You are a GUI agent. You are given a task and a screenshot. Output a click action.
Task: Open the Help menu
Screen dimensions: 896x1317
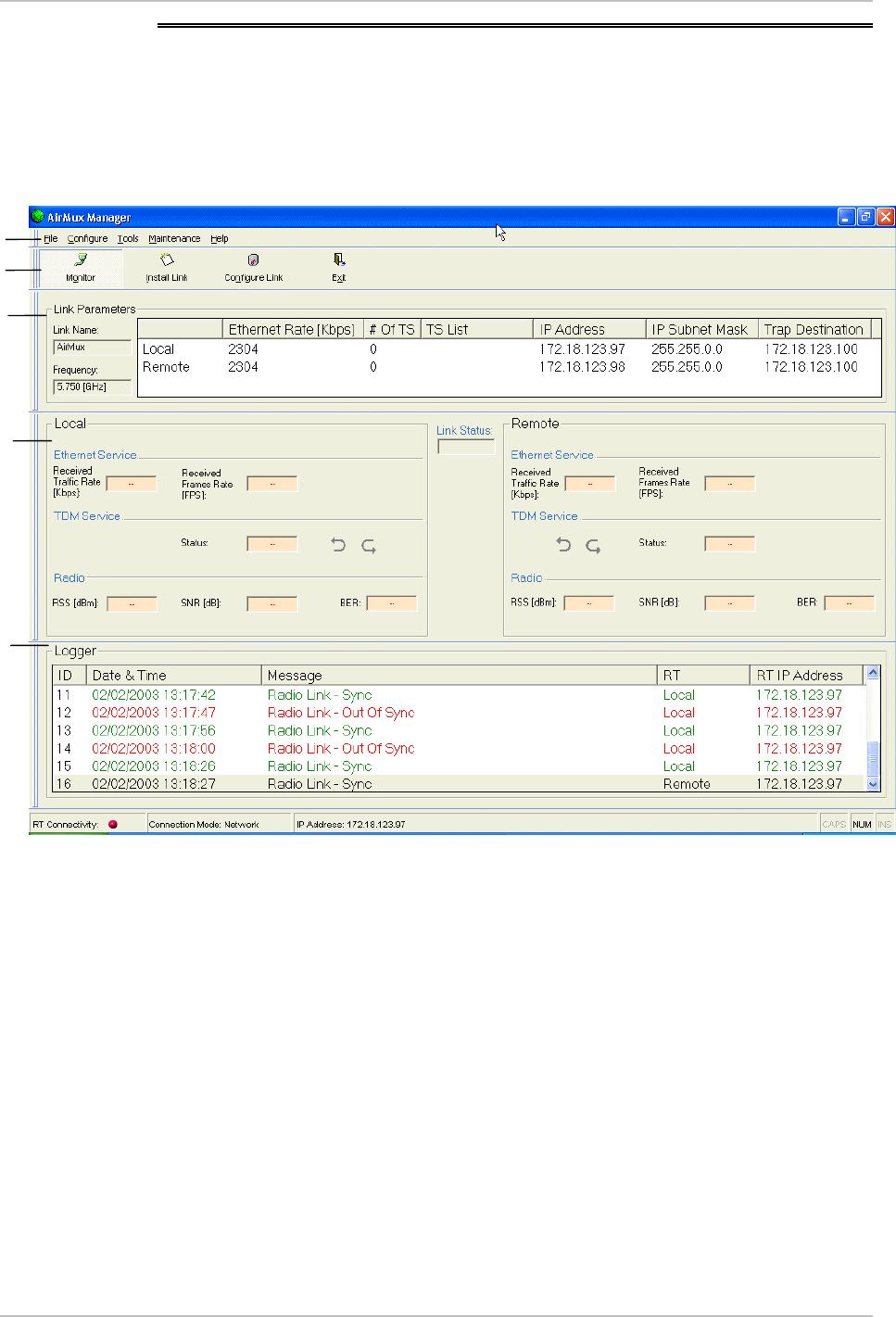pos(219,238)
